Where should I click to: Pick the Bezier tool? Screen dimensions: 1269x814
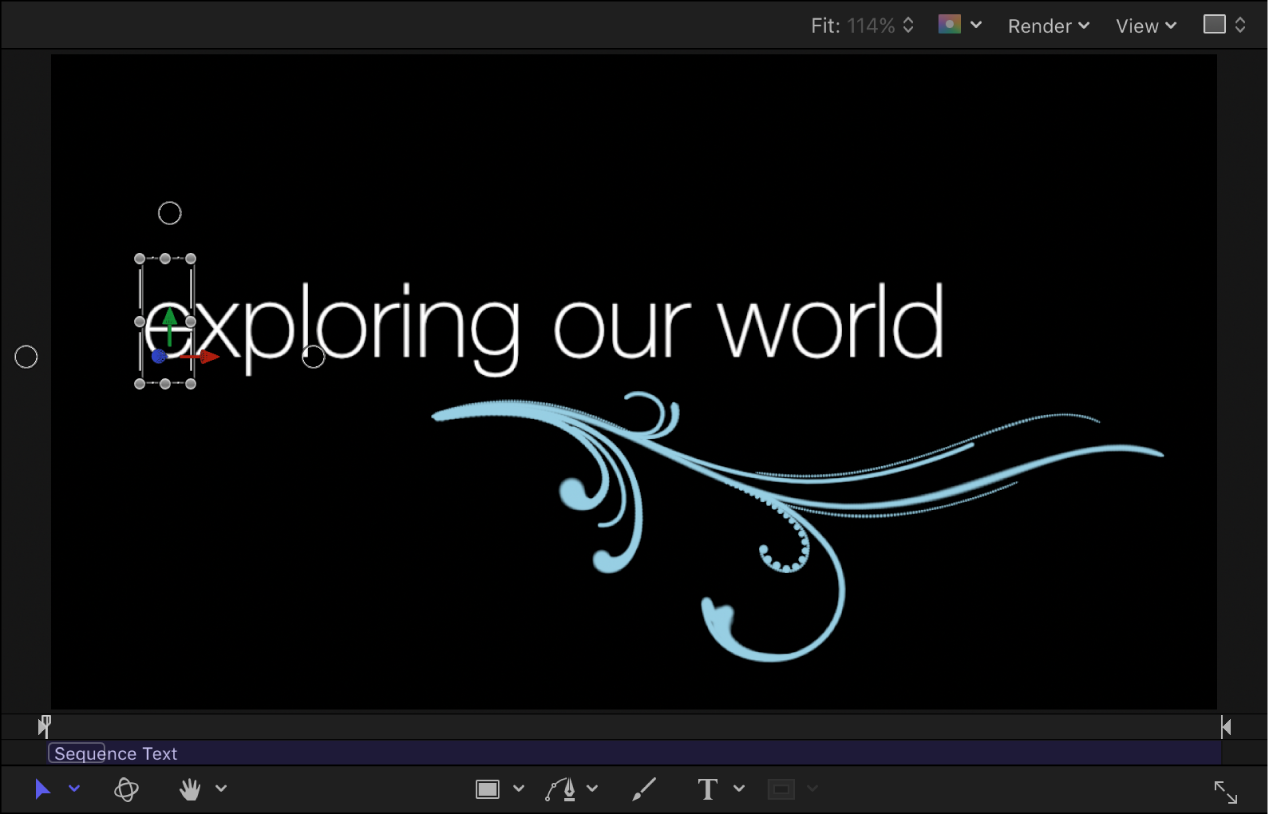[x=560, y=789]
